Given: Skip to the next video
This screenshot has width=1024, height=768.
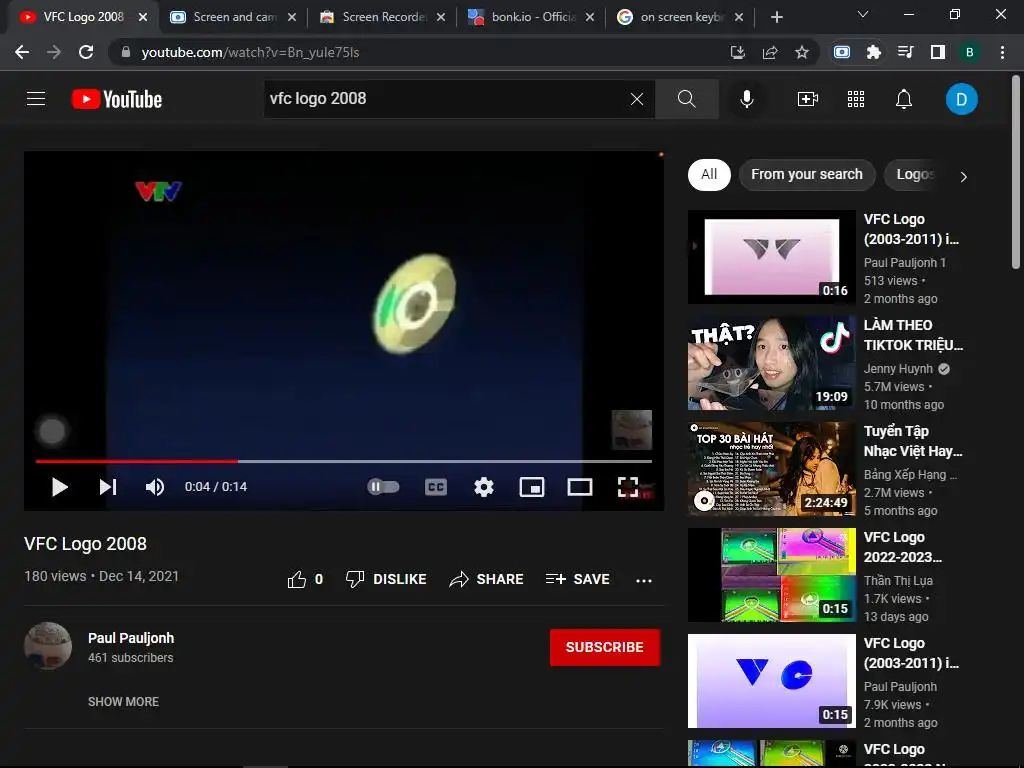Looking at the screenshot, I should [108, 487].
